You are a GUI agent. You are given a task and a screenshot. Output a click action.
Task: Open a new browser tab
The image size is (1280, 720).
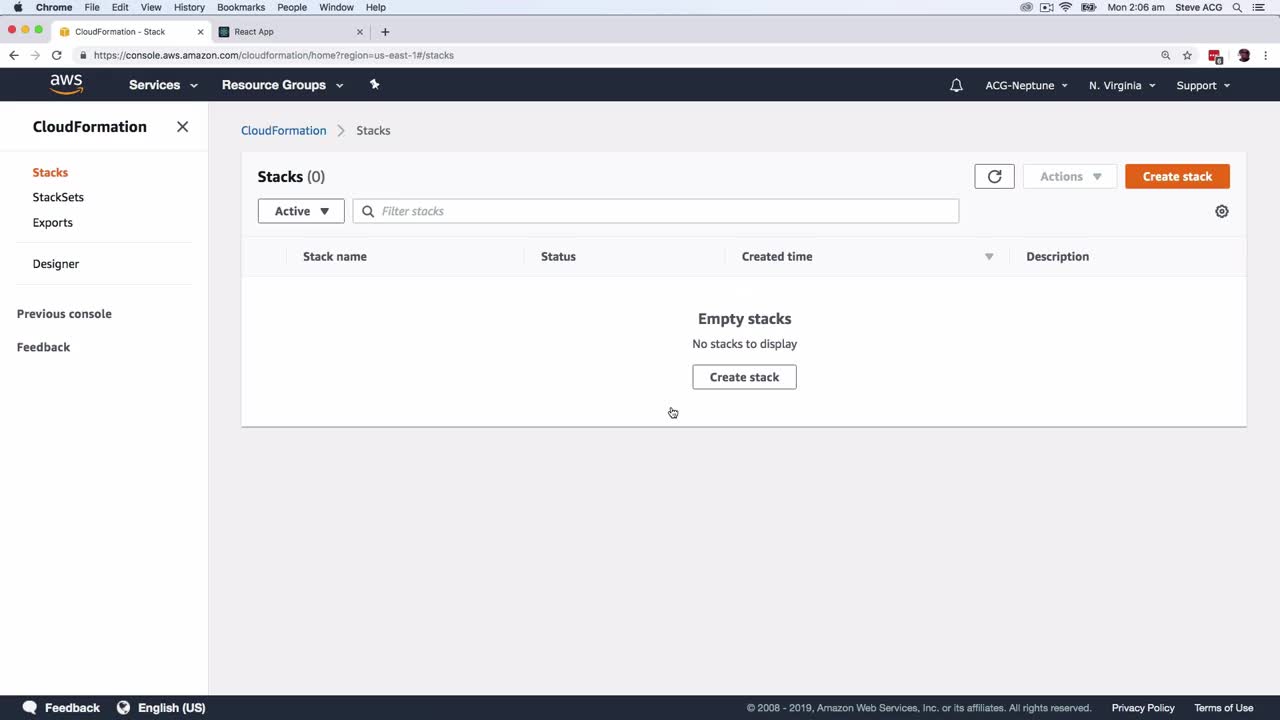(385, 32)
